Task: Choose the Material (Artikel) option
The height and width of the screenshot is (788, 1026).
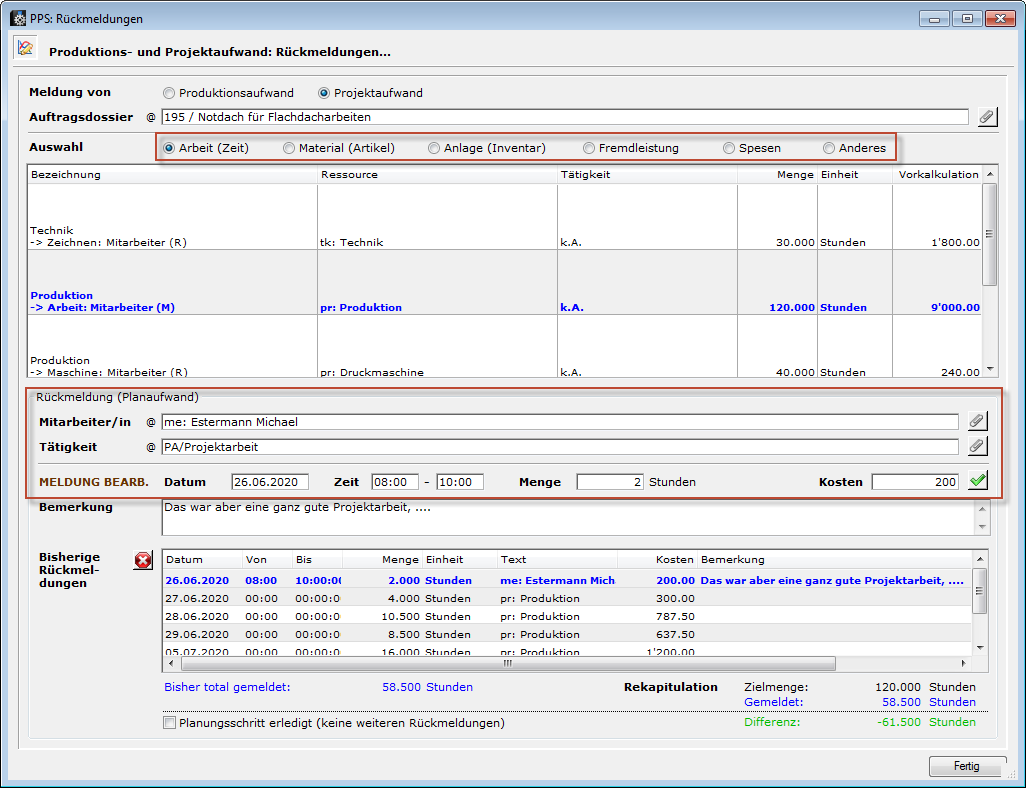Action: (289, 148)
